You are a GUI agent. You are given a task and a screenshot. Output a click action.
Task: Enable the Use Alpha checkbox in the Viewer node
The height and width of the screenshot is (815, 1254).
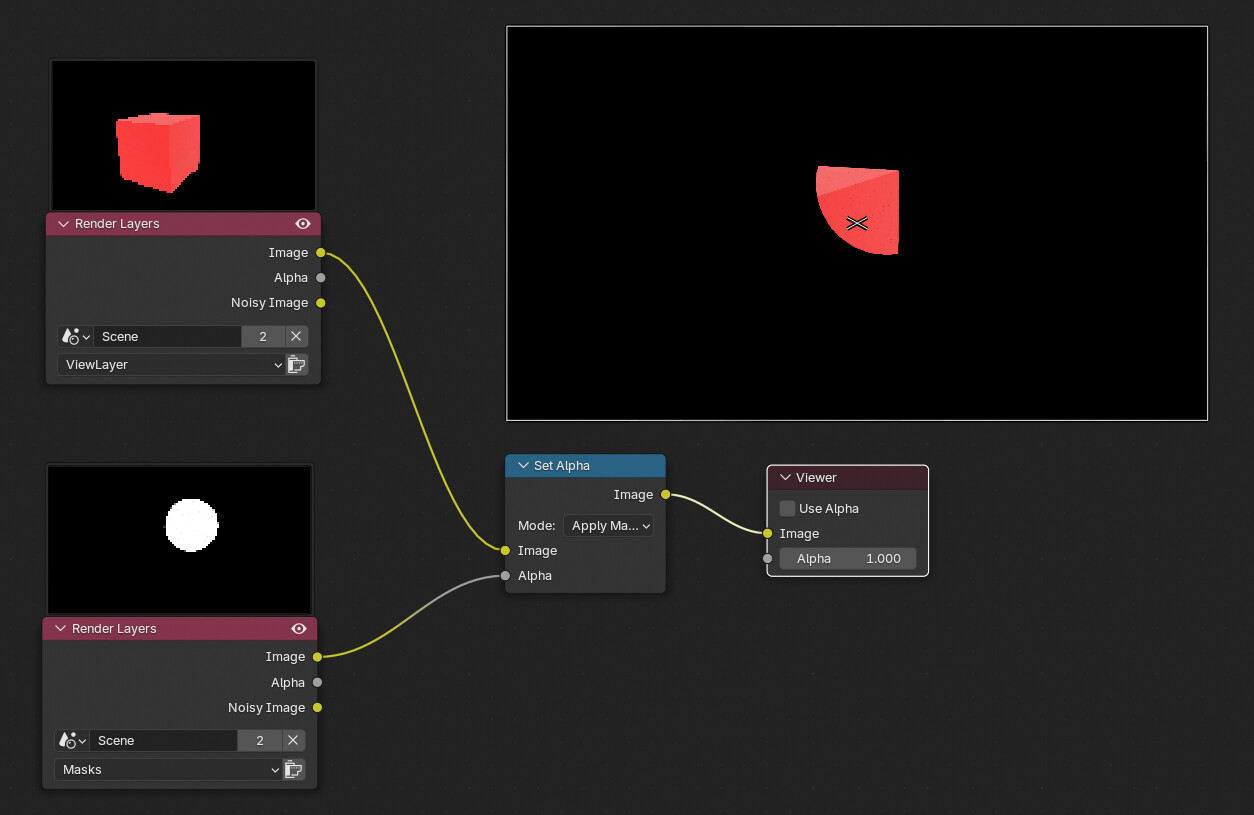coord(788,508)
